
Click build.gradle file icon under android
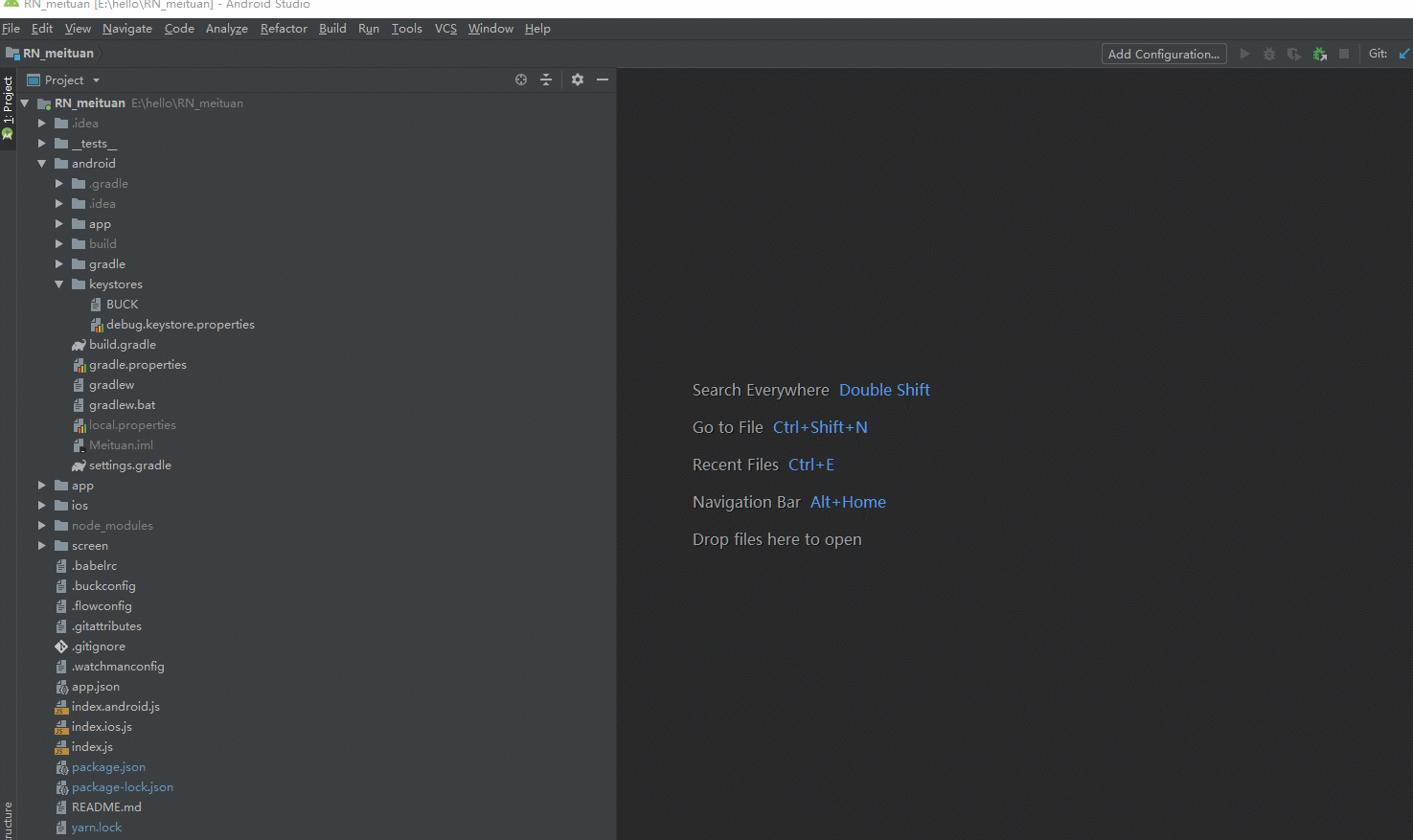pos(79,345)
